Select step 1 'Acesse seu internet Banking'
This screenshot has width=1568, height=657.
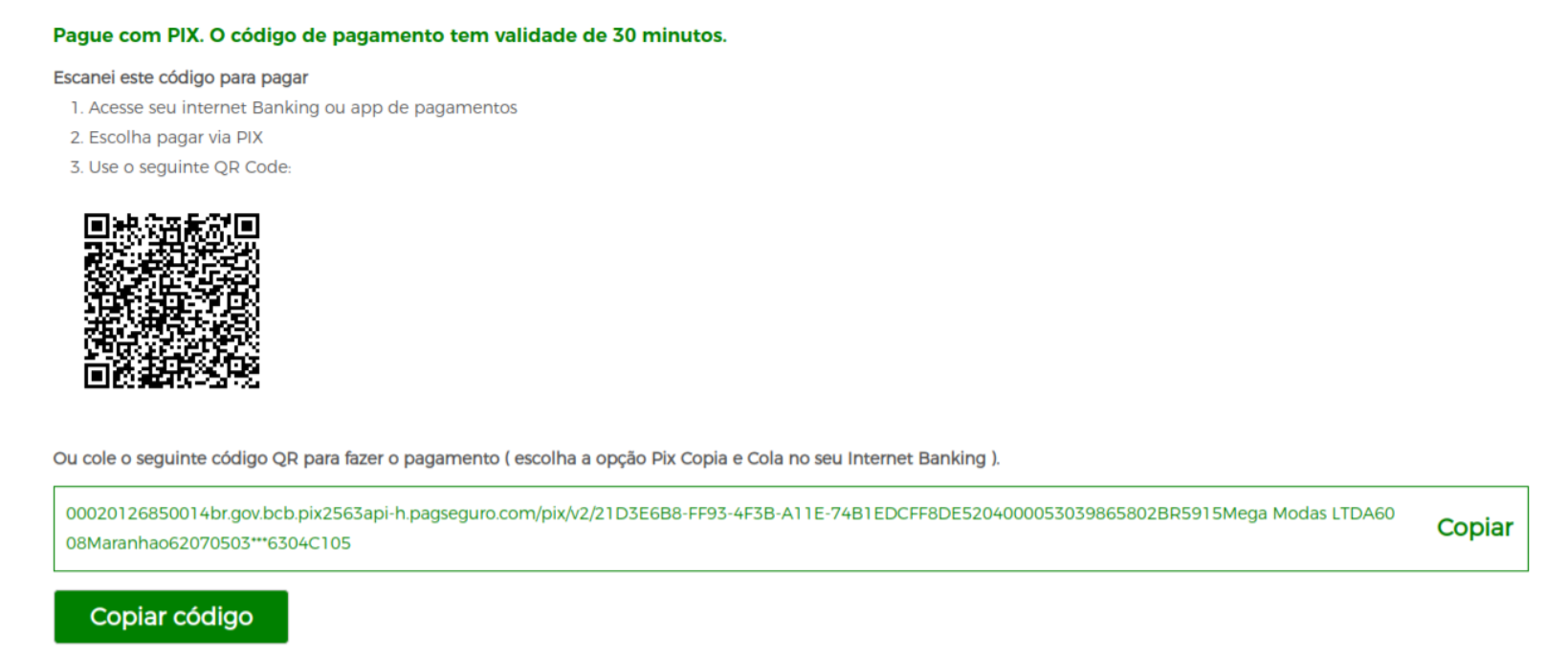tap(294, 108)
